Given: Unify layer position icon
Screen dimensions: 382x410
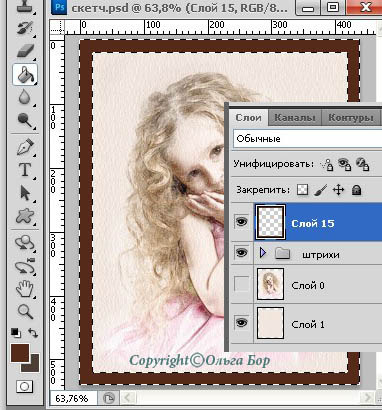Looking at the screenshot, I should [x=326, y=164].
